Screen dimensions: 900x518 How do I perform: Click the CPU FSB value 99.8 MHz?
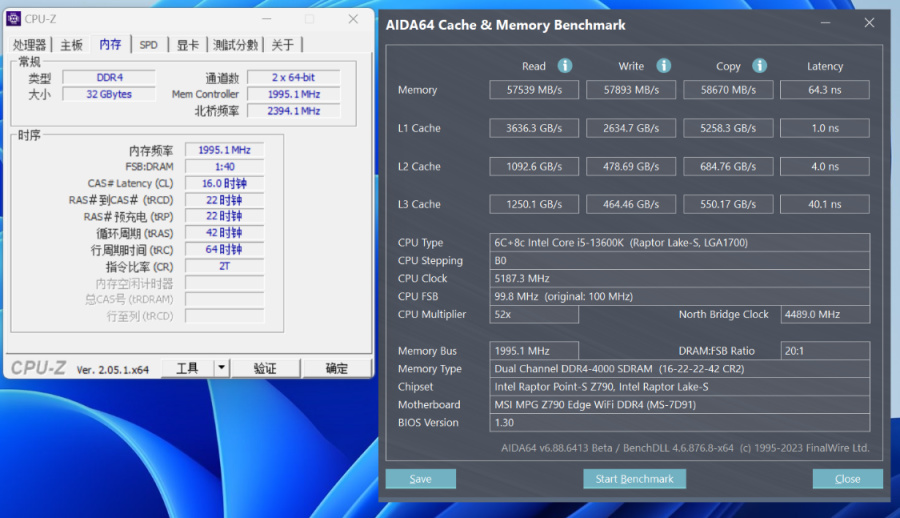tap(680, 296)
